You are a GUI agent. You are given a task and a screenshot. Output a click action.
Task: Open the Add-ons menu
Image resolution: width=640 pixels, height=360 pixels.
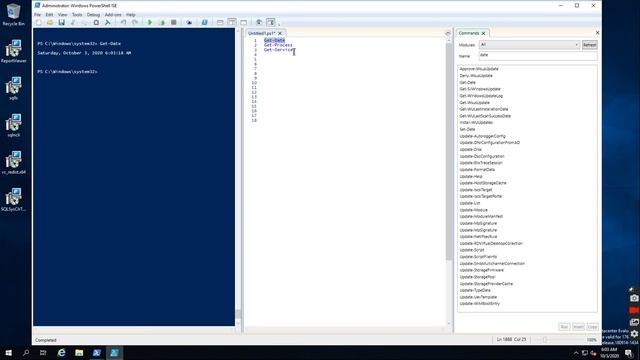pyautogui.click(x=113, y=15)
